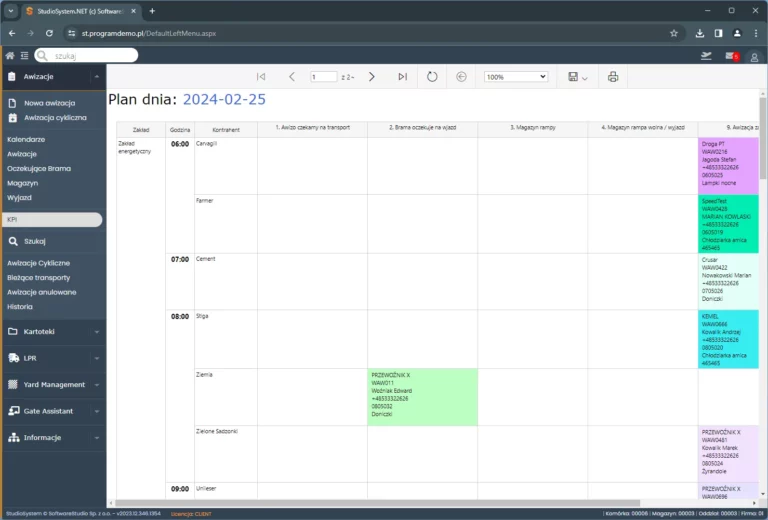
Task: Open the mail notifications icon
Action: (x=731, y=56)
